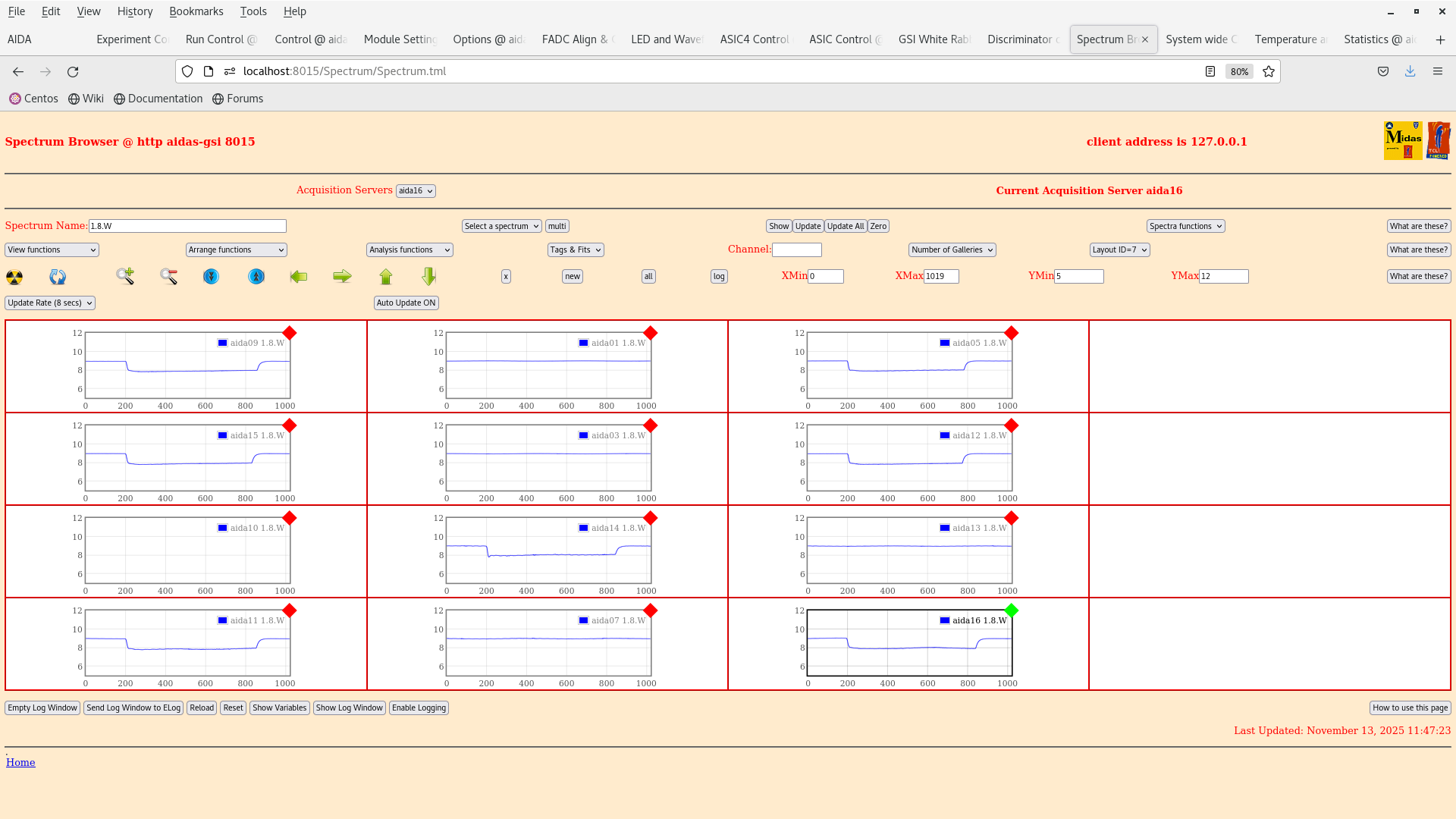
Task: Click the Home link at page bottom
Action: coord(20,762)
